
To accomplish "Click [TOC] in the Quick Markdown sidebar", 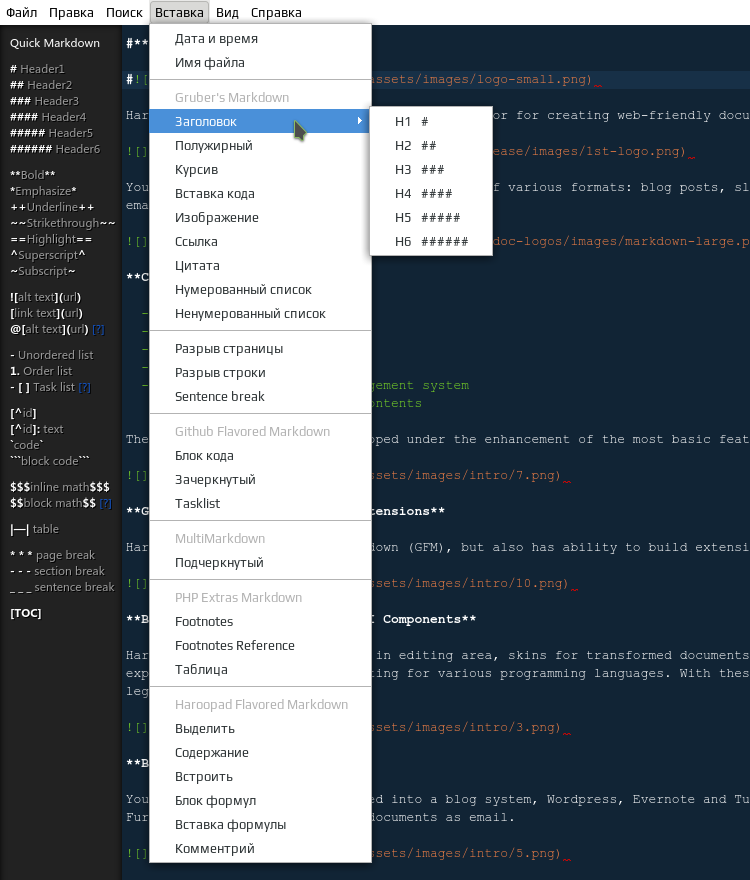I will [x=26, y=613].
